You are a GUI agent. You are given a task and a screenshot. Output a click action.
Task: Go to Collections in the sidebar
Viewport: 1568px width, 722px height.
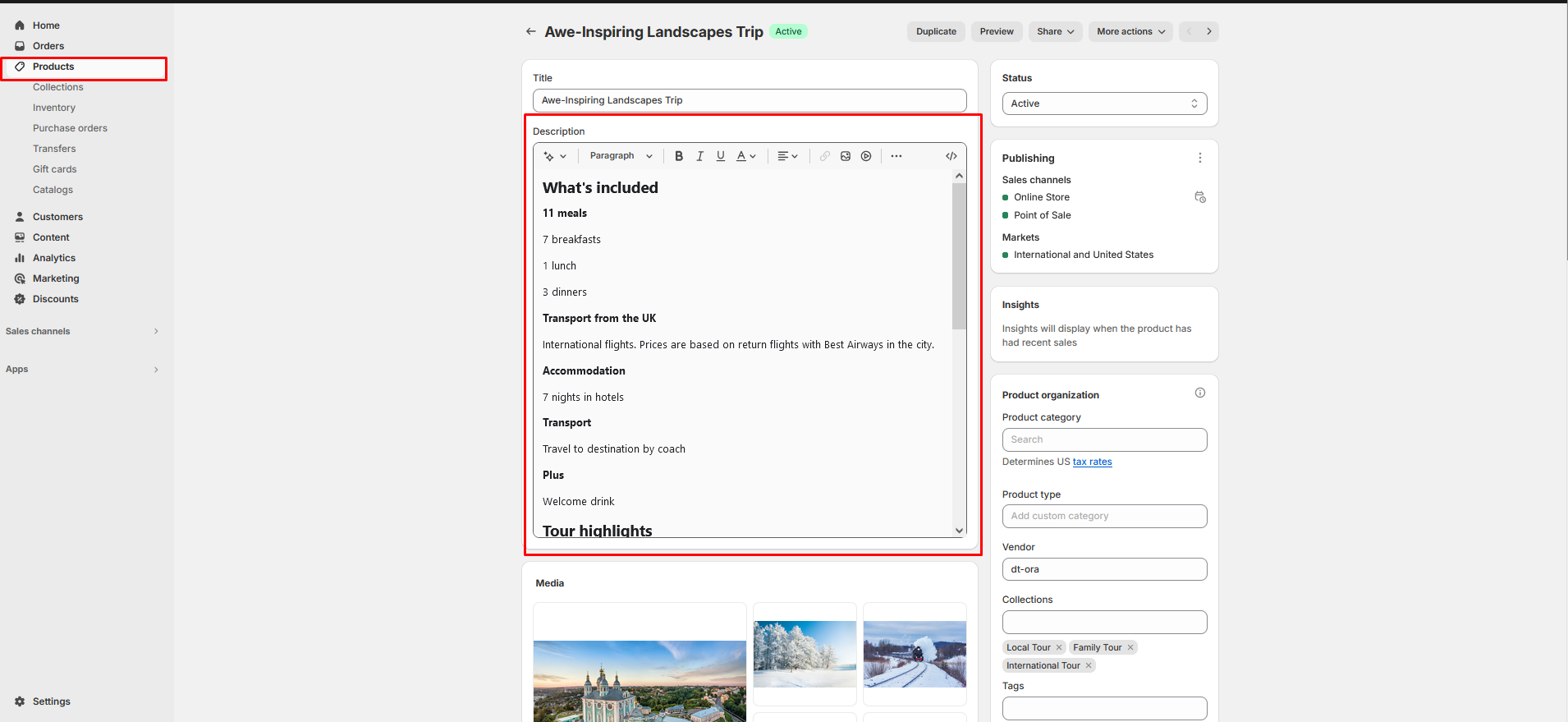(57, 87)
